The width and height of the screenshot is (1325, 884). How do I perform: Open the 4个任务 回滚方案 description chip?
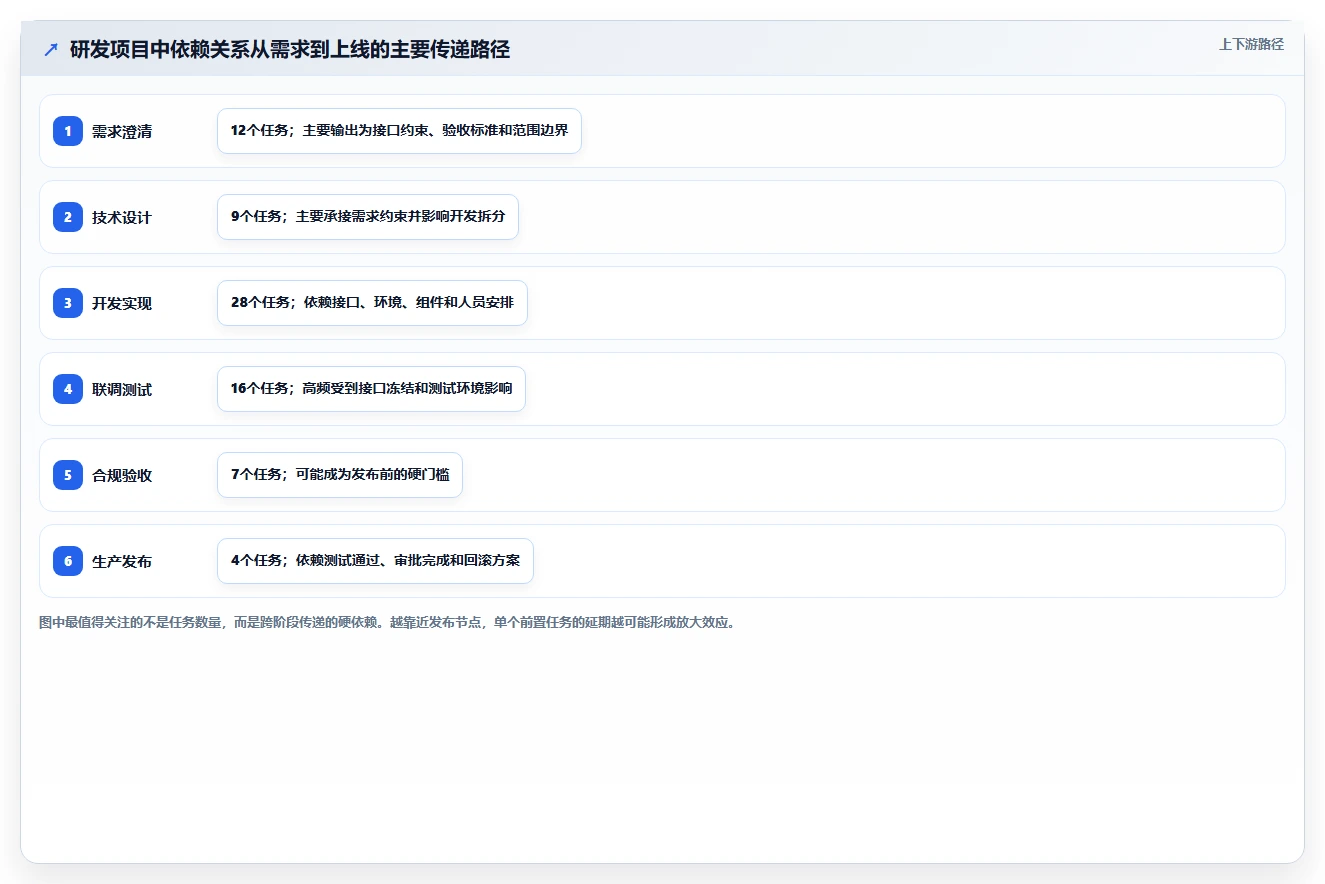375,561
